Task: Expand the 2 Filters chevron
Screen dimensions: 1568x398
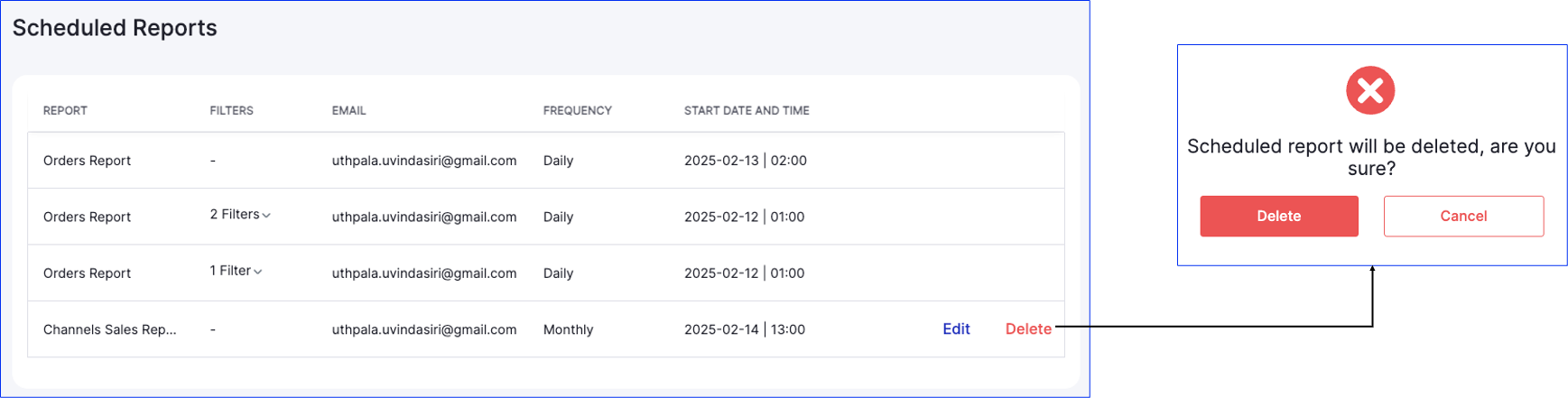Action: [x=266, y=215]
